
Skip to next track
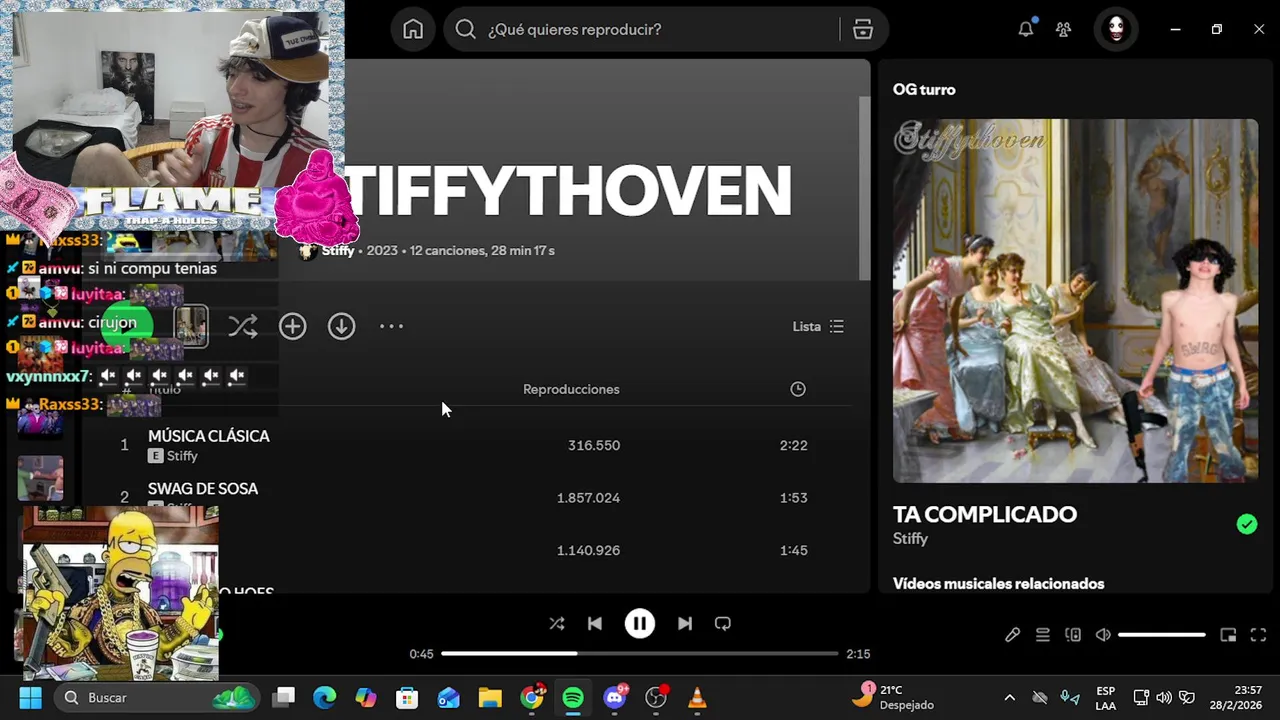[685, 623]
